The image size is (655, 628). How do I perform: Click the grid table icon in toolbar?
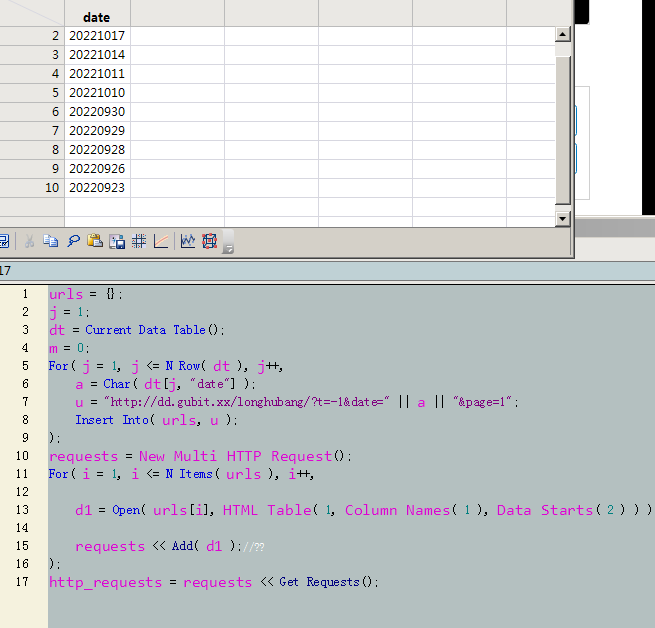click(139, 241)
